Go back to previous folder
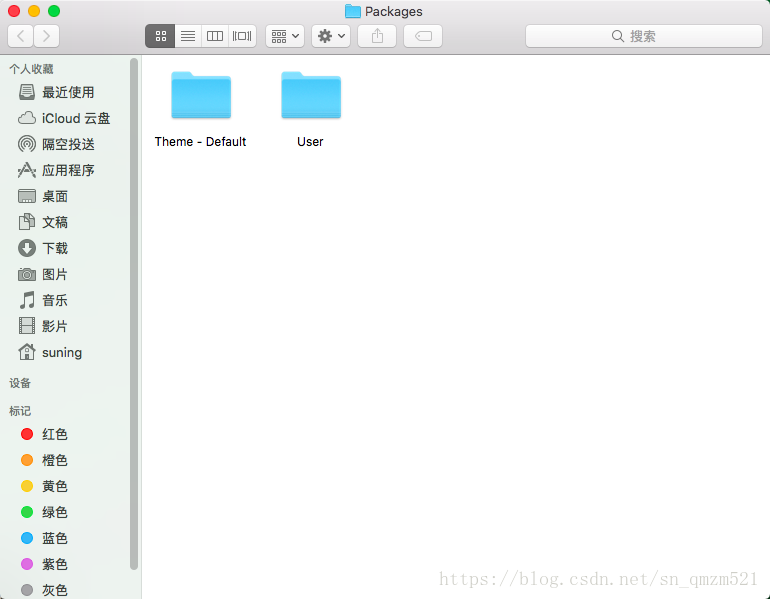 [x=21, y=36]
